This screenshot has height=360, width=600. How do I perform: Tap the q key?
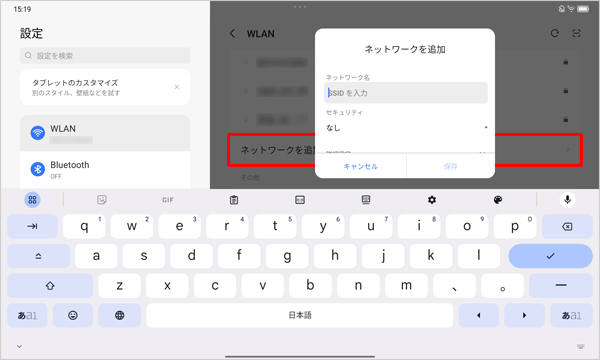pos(84,226)
